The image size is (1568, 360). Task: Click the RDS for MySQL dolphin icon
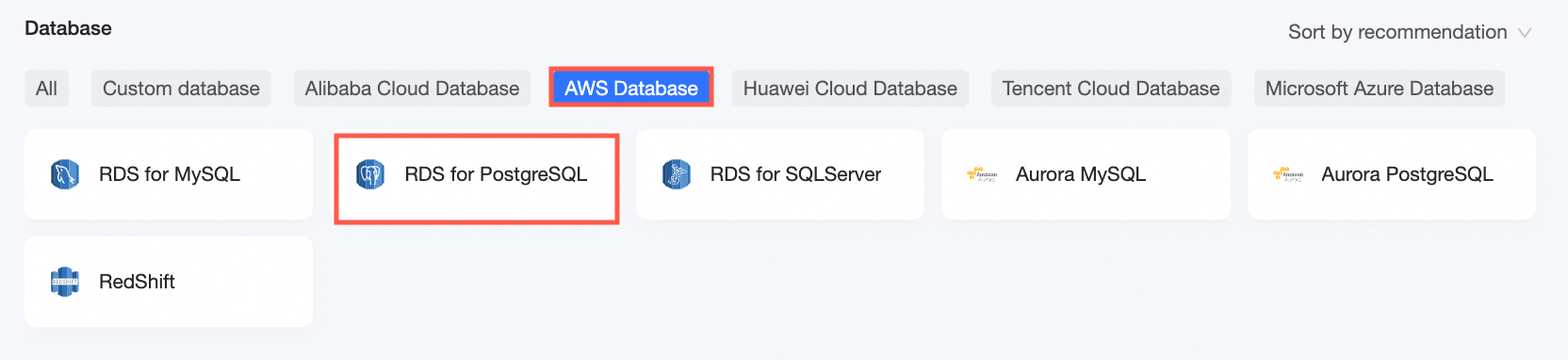pos(65,174)
